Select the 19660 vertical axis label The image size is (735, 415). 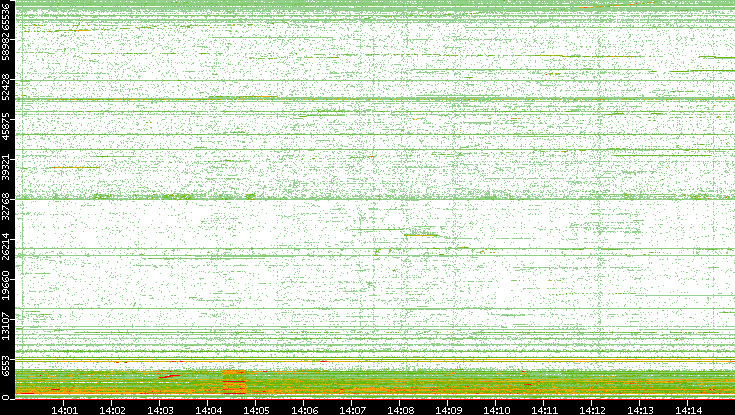[x=7, y=284]
